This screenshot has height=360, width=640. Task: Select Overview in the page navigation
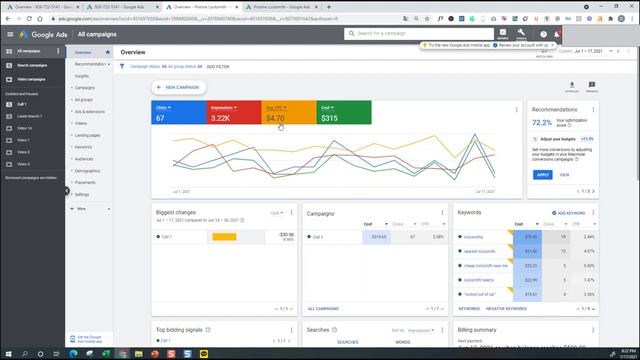pyautogui.click(x=83, y=52)
